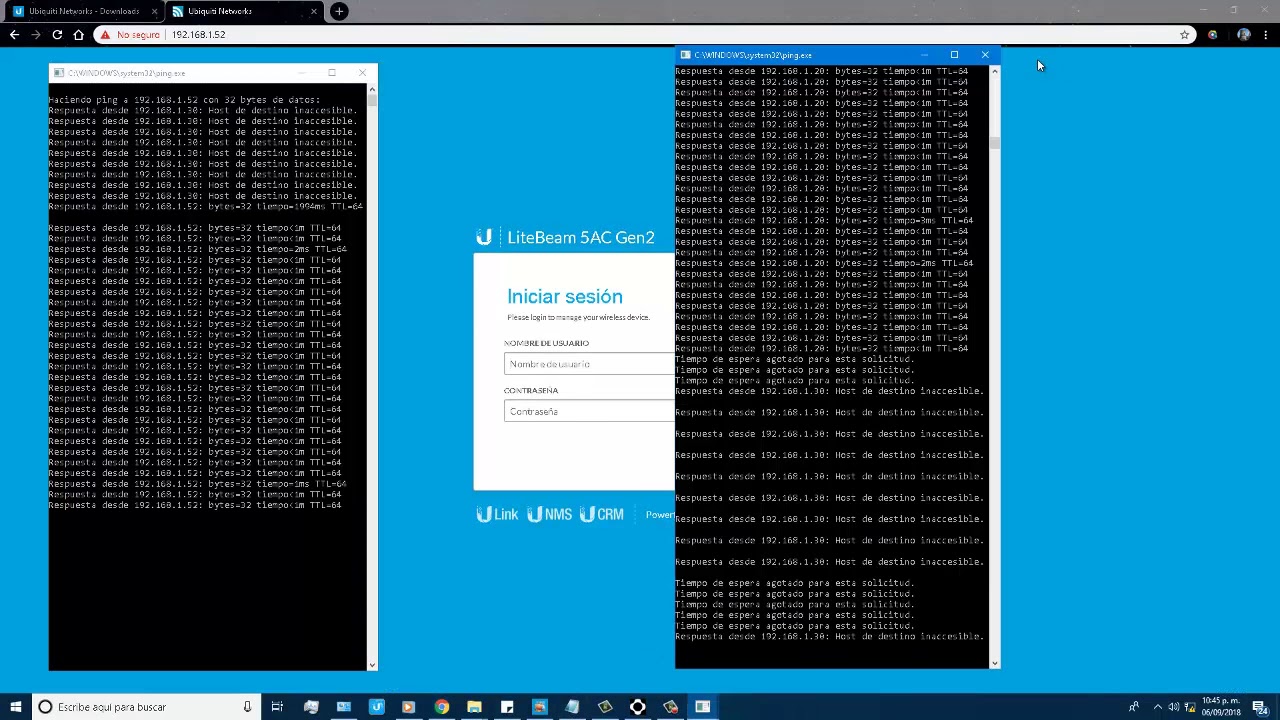
Task: Minimize the Chrome browser window
Action: 1204,10
